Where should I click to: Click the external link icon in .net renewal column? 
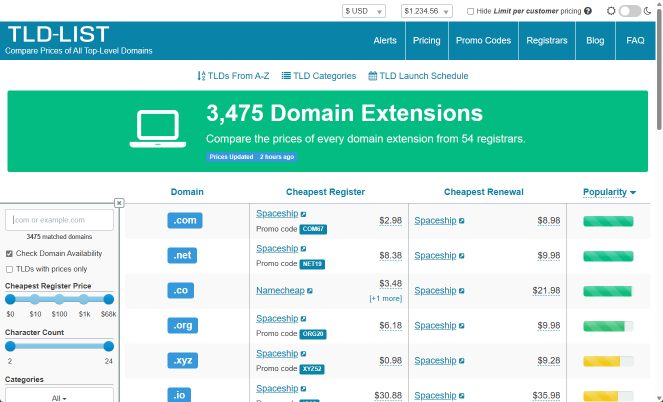[461, 256]
